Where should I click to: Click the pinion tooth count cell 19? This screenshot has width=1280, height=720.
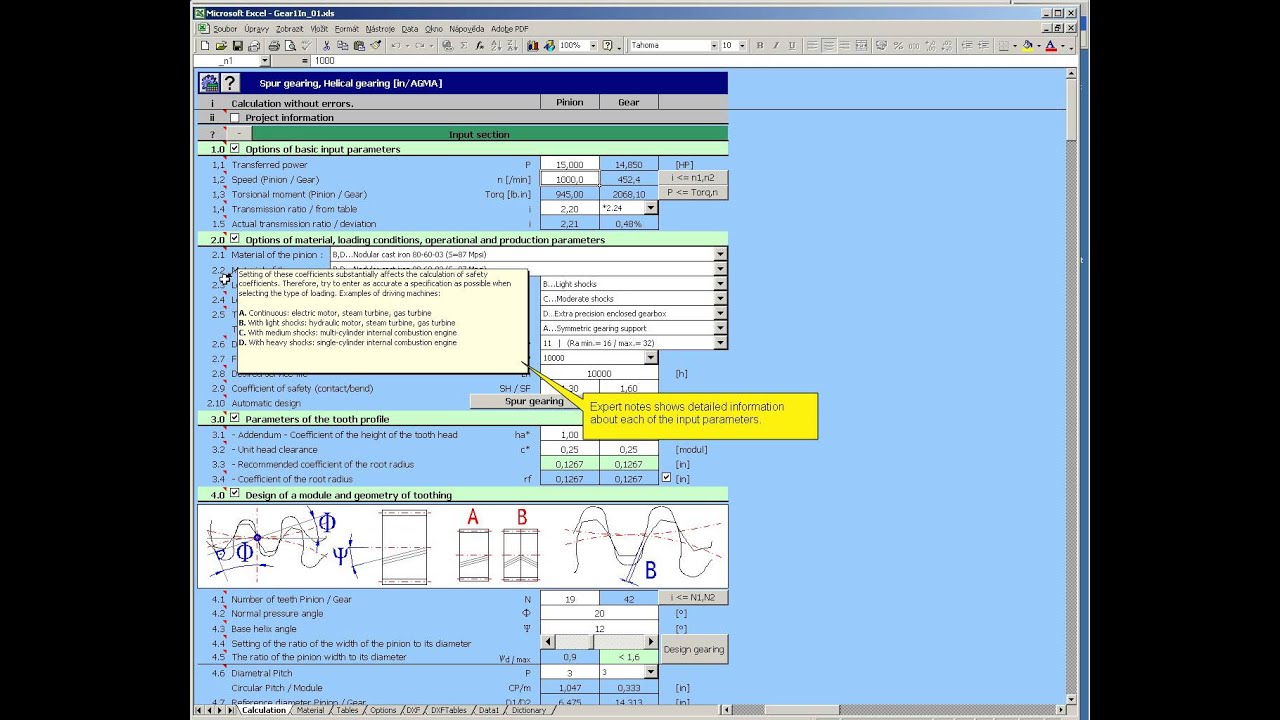click(570, 599)
